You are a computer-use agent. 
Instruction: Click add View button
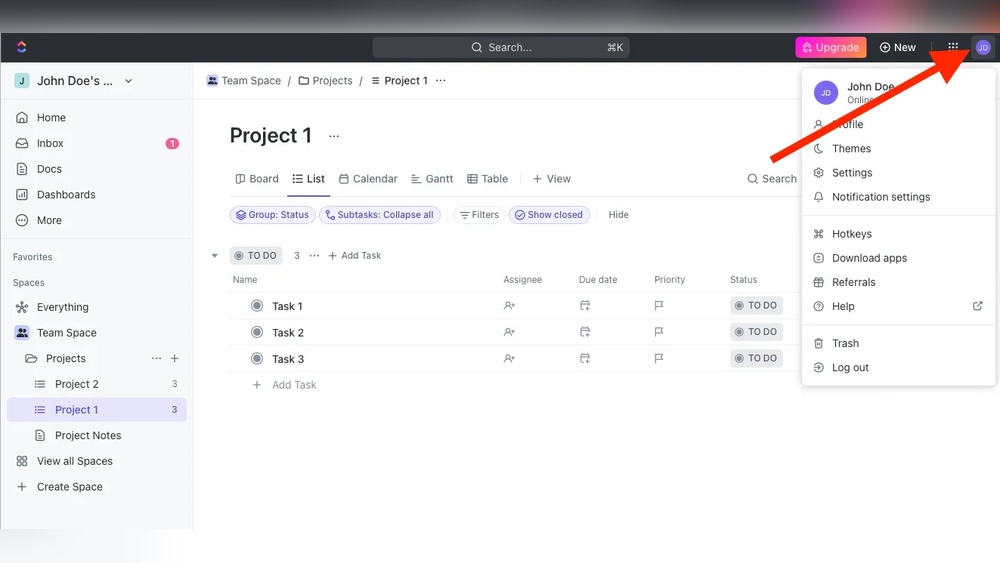click(x=552, y=179)
